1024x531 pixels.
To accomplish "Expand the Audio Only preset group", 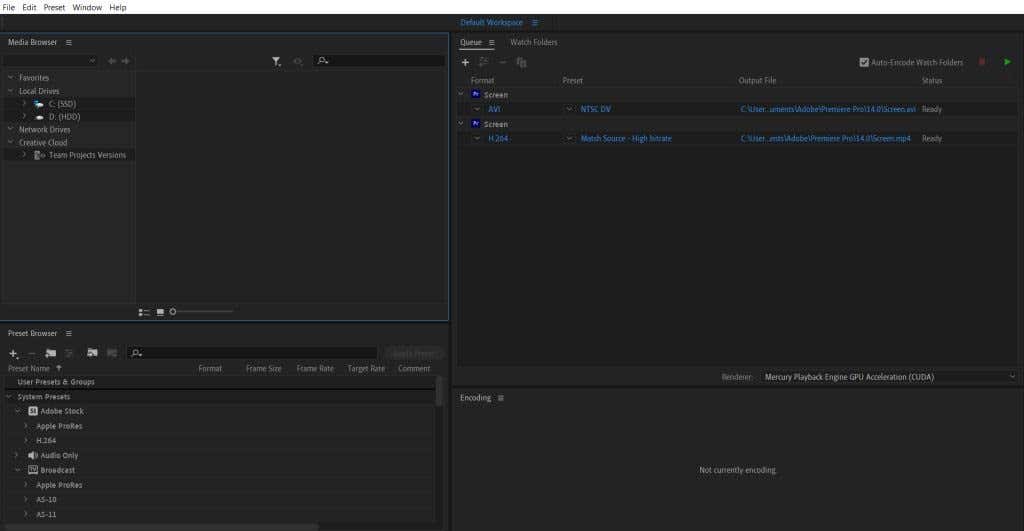I will 17,455.
